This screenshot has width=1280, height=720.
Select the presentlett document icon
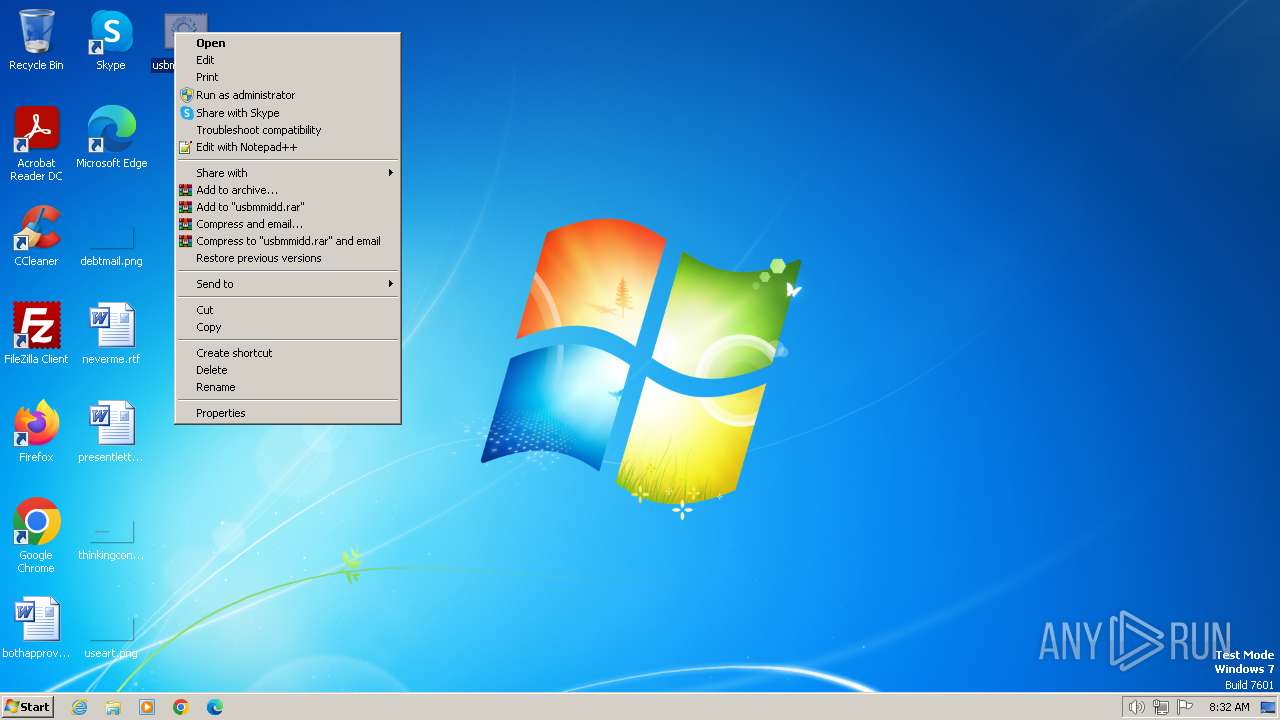pyautogui.click(x=111, y=432)
